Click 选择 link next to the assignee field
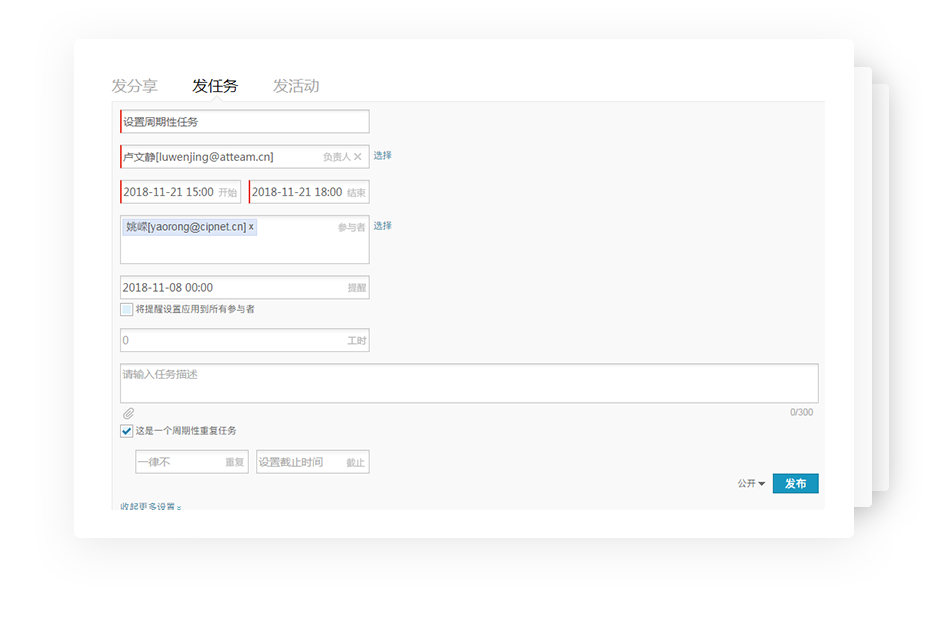The image size is (940, 618). tap(383, 156)
